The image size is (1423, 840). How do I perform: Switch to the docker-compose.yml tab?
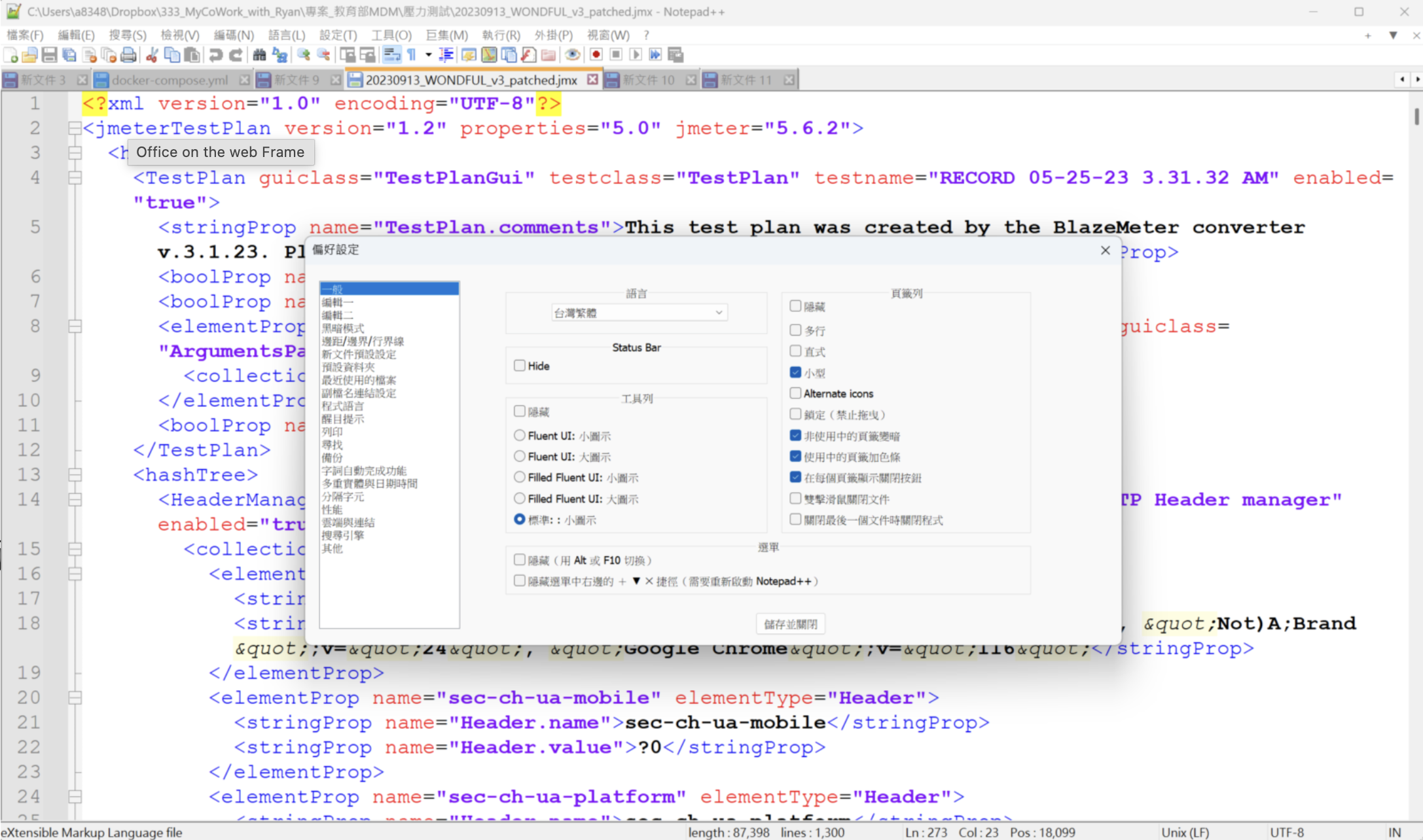click(170, 80)
